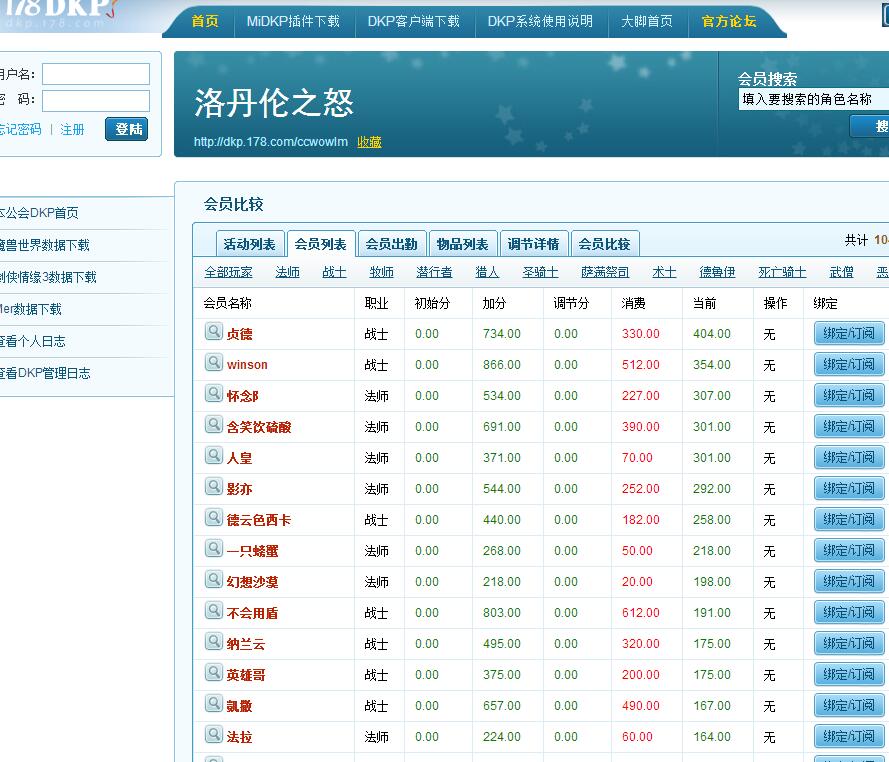Open the 物品列表 tab

pos(462,244)
